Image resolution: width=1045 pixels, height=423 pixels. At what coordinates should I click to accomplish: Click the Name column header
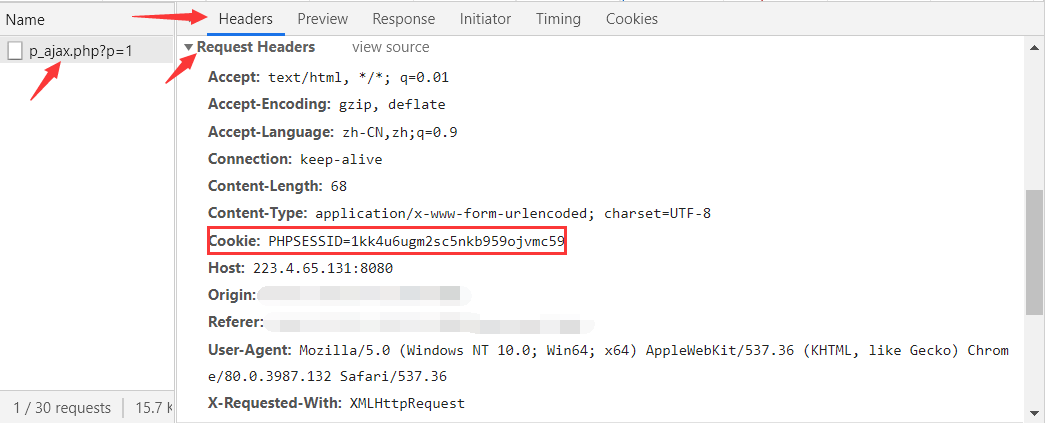pyautogui.click(x=26, y=19)
